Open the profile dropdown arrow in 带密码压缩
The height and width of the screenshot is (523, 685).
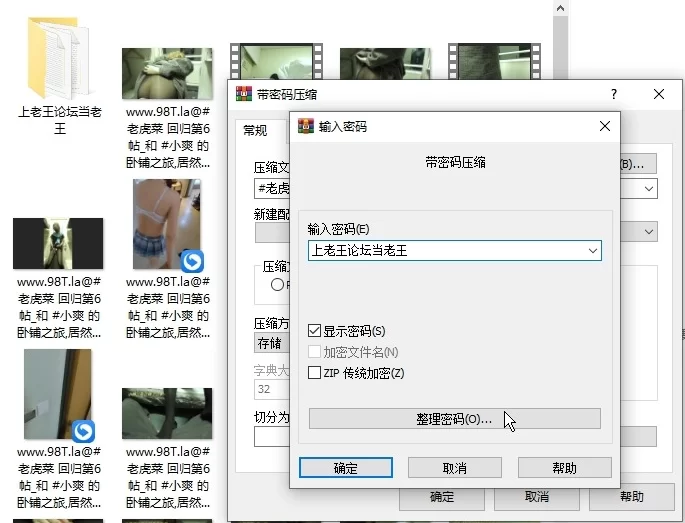coord(649,232)
